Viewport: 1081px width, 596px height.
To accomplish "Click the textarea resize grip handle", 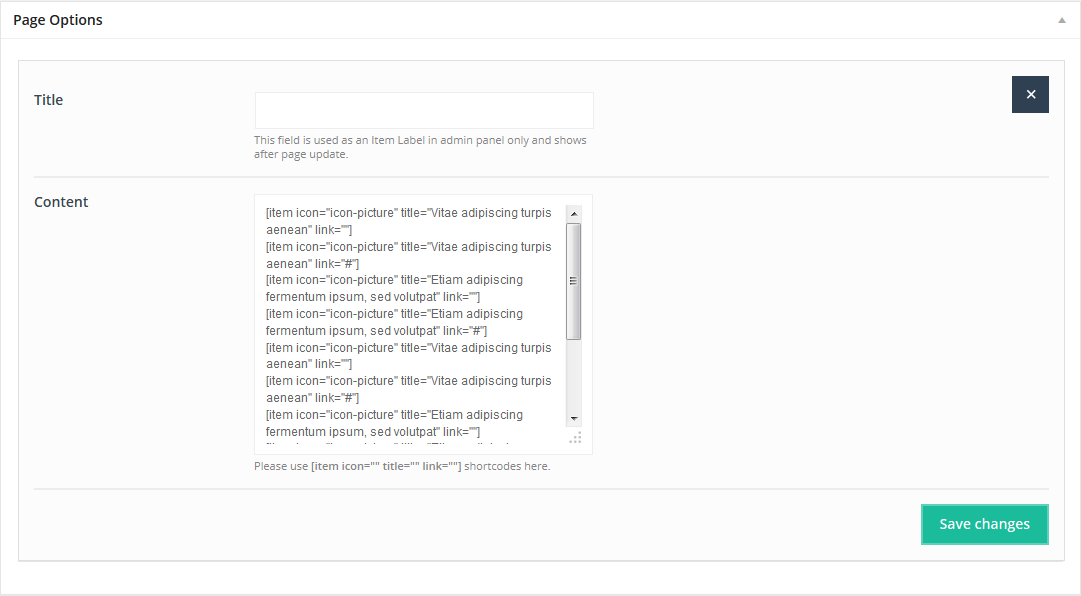I will [575, 437].
